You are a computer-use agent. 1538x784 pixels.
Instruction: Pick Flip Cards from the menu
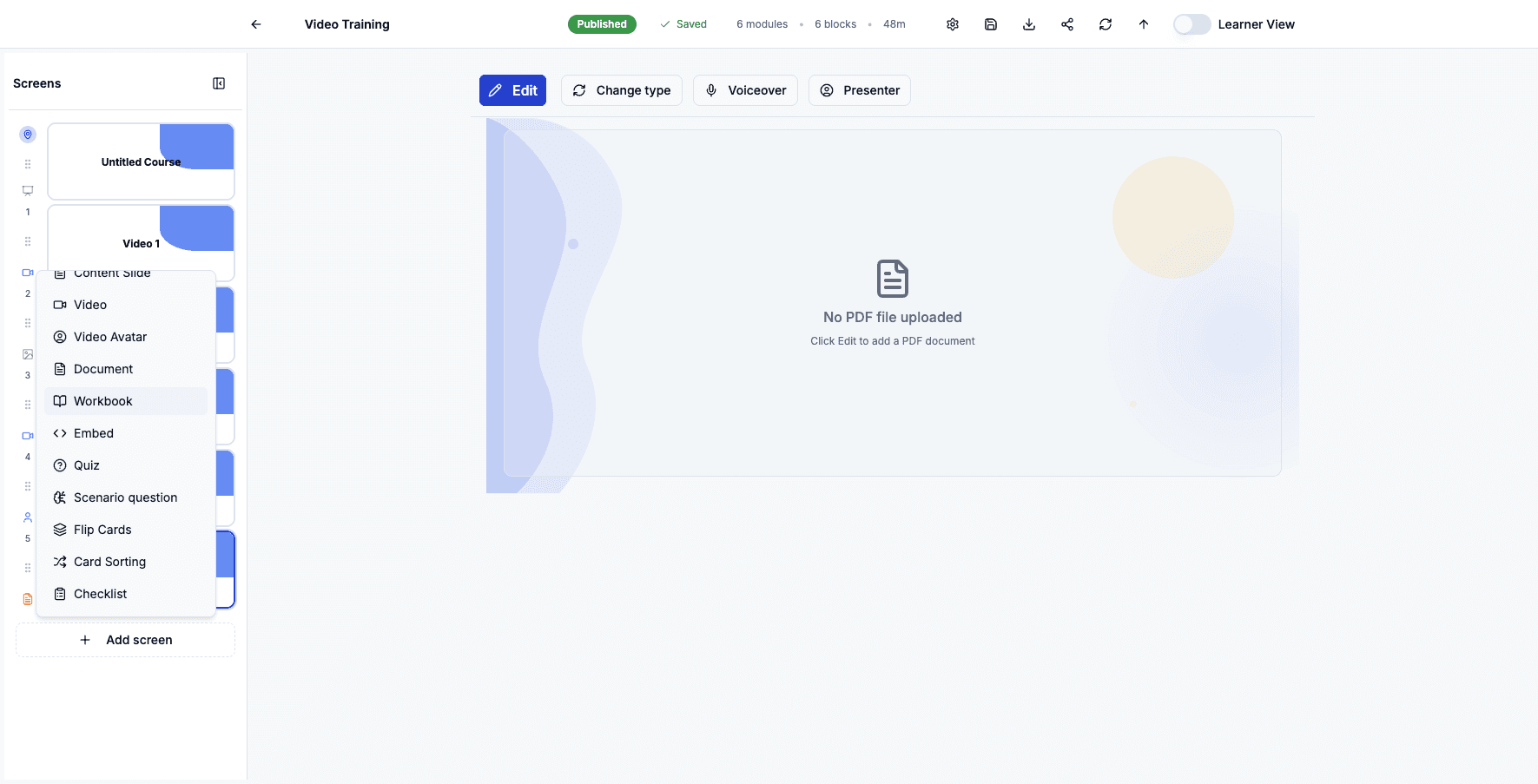[126, 530]
